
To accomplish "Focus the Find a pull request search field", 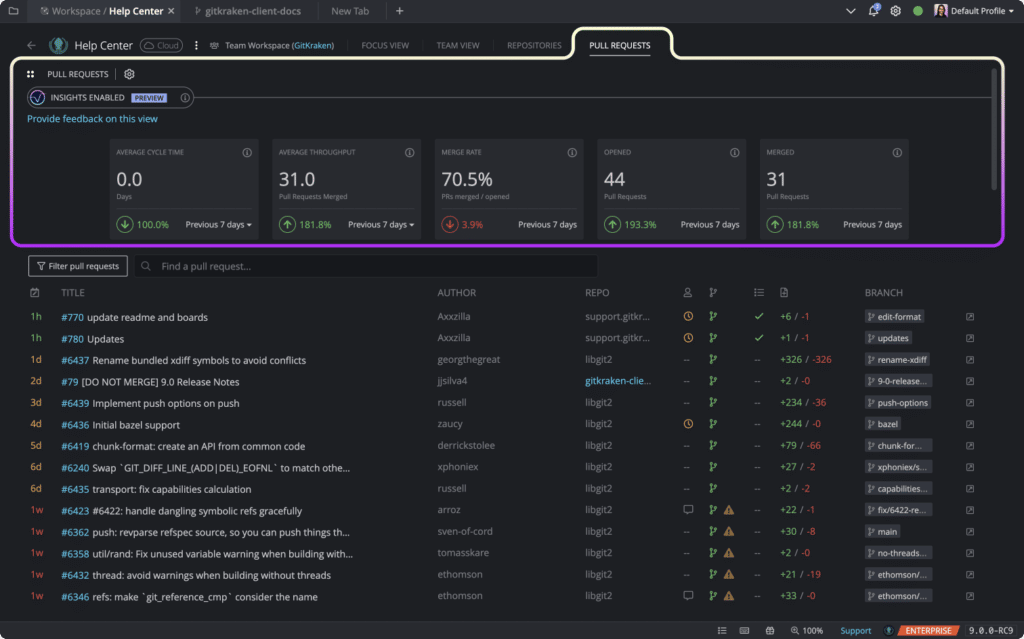I will (366, 266).
